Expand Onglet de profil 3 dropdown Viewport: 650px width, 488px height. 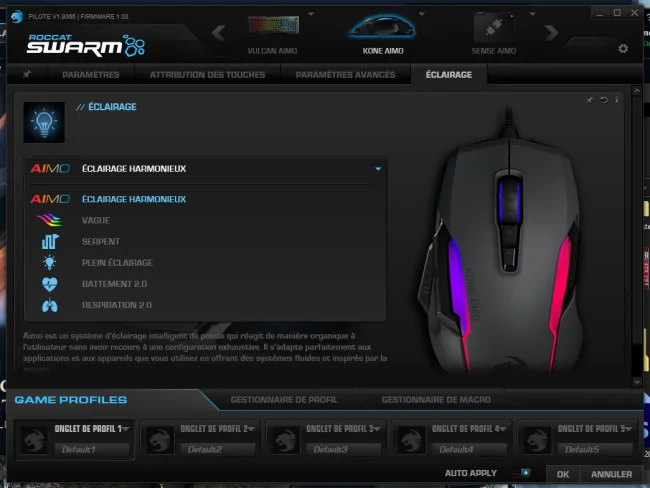pos(377,429)
